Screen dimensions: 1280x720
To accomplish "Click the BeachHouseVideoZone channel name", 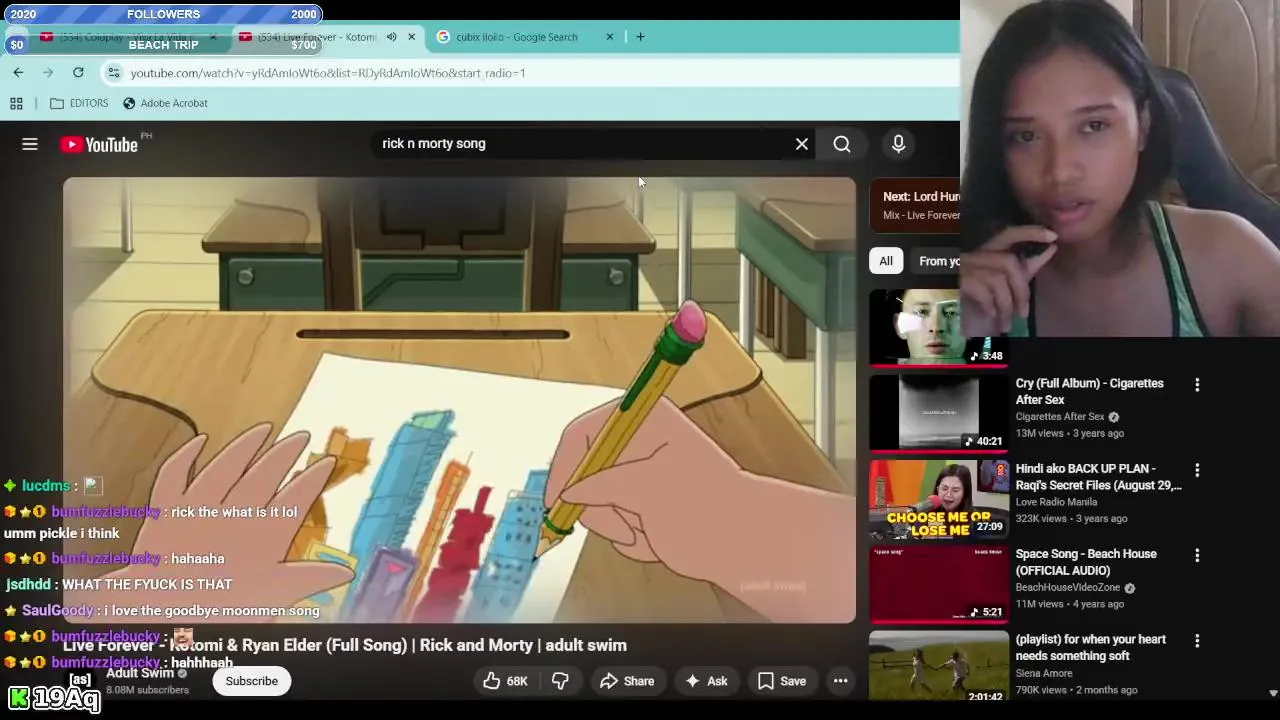I will click(1068, 587).
